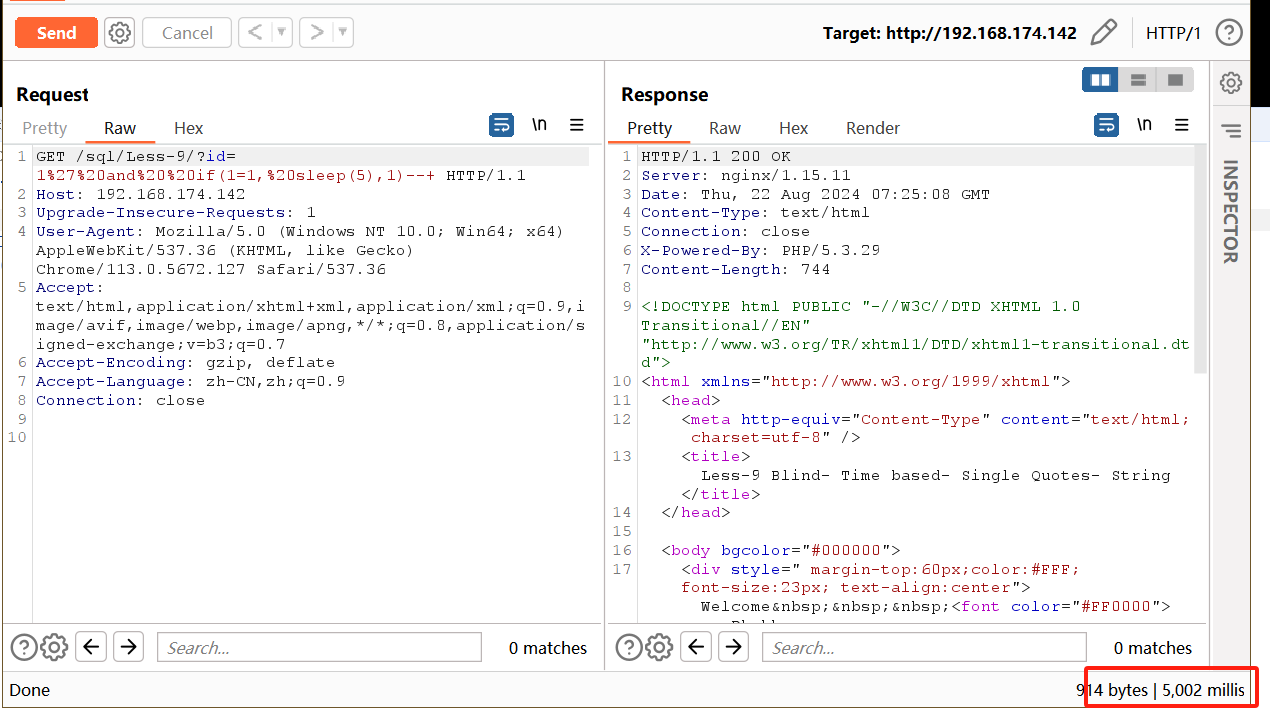Go to next Response search match
This screenshot has width=1270, height=710.
[734, 647]
